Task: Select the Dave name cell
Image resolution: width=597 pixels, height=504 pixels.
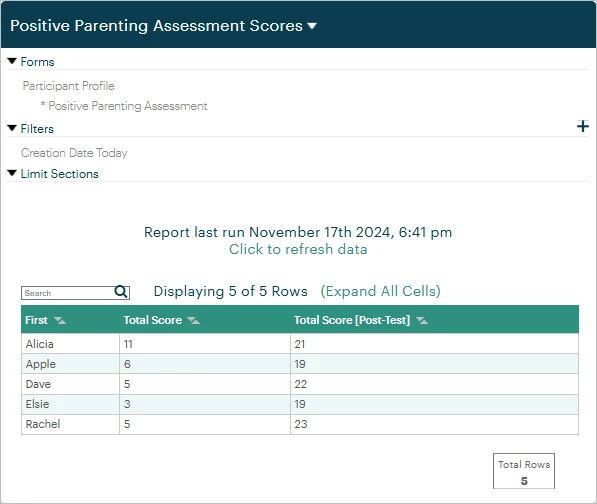Action: pos(70,384)
